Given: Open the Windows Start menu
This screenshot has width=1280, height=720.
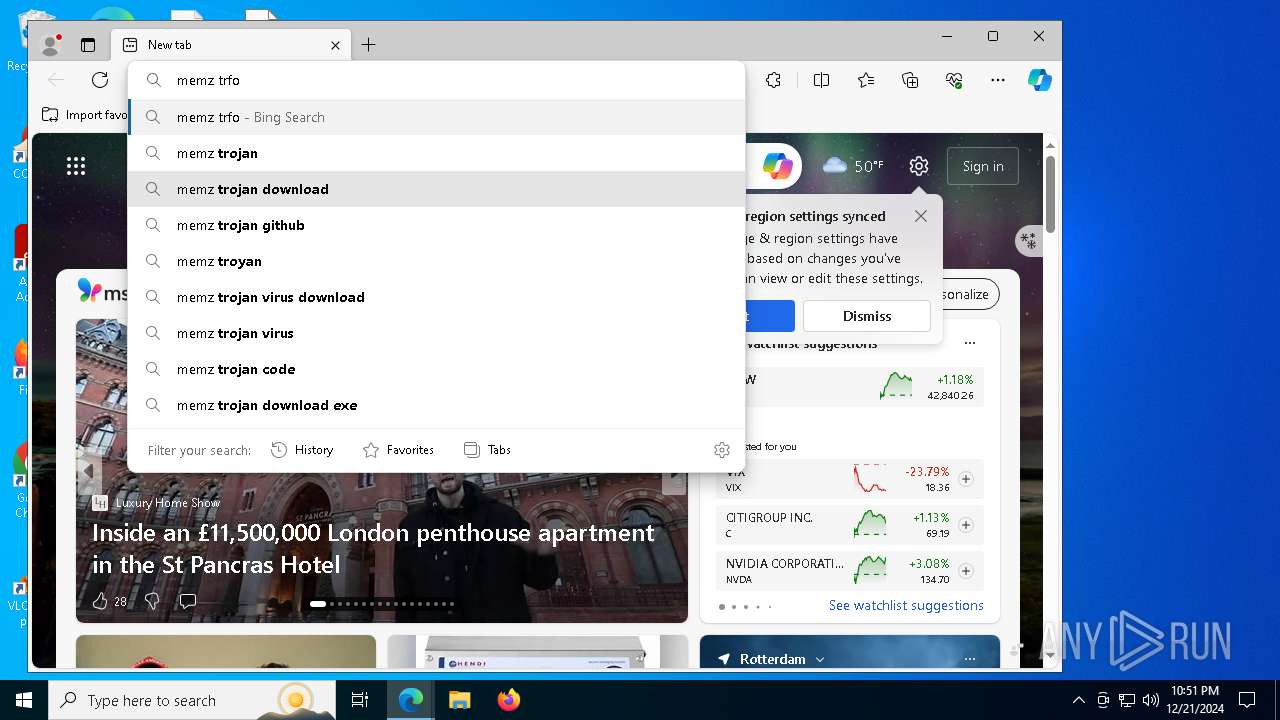Looking at the screenshot, I should click(x=24, y=700).
